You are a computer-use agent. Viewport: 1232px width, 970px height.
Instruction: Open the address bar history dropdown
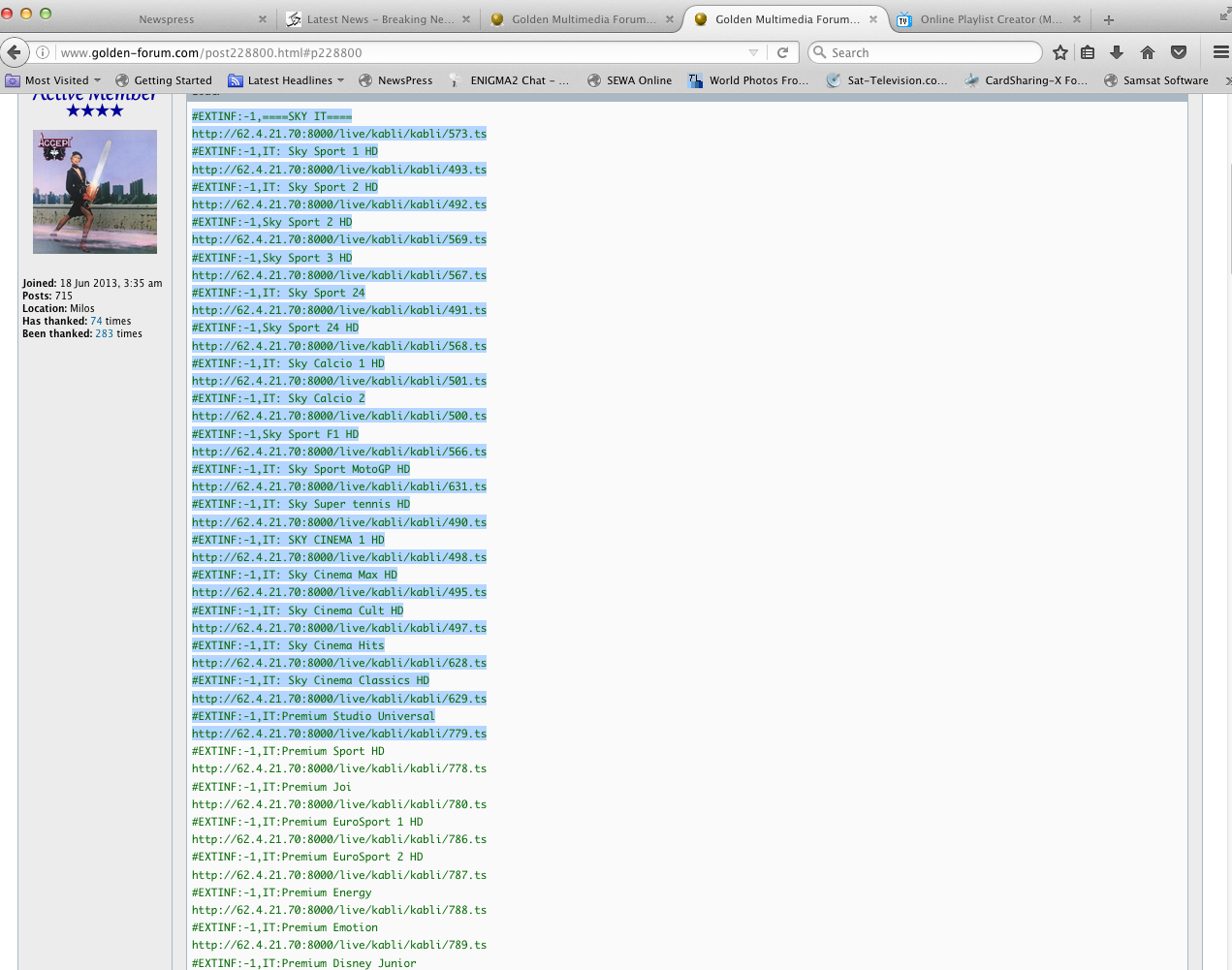(x=754, y=52)
